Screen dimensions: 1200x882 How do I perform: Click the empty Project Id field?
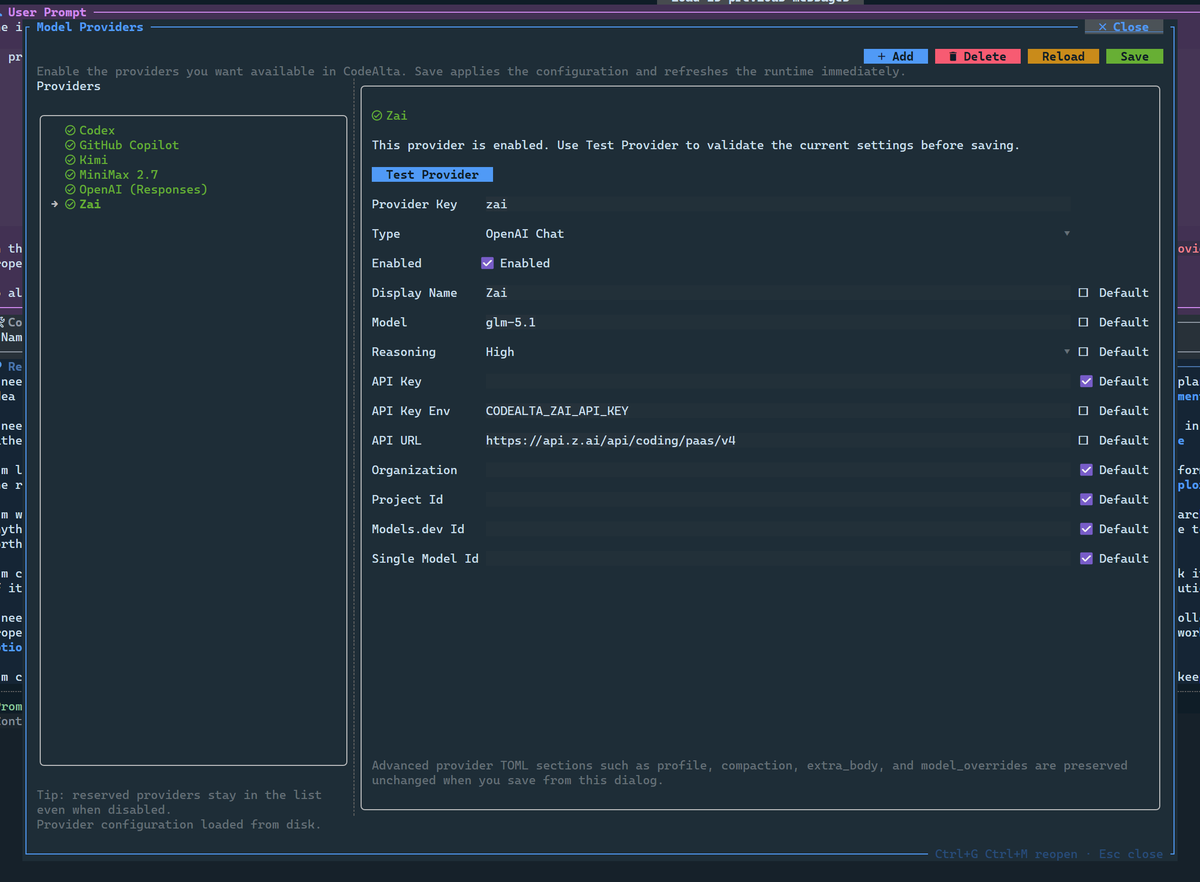(x=777, y=499)
